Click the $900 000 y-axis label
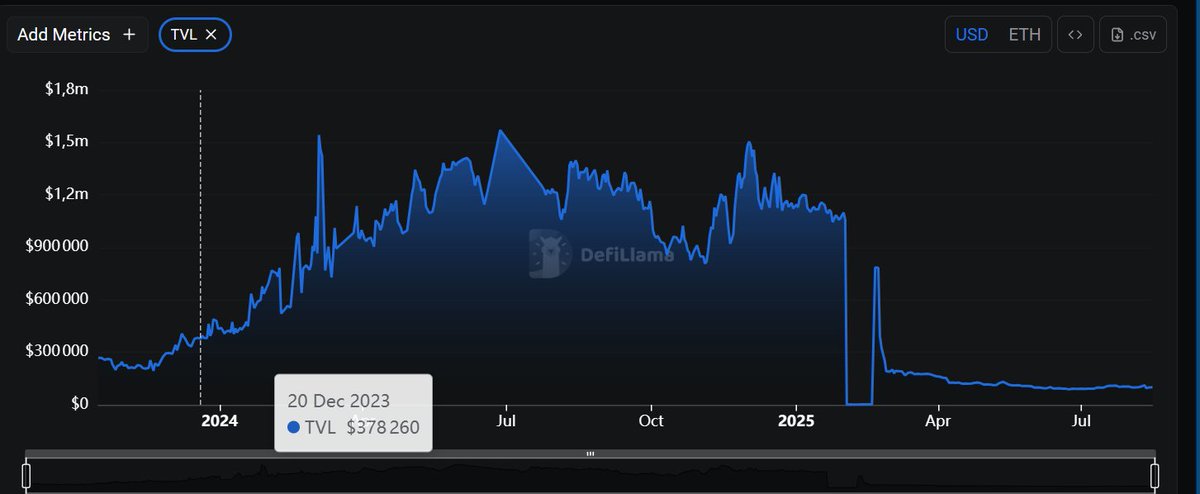The height and width of the screenshot is (494, 1200). tap(57, 247)
